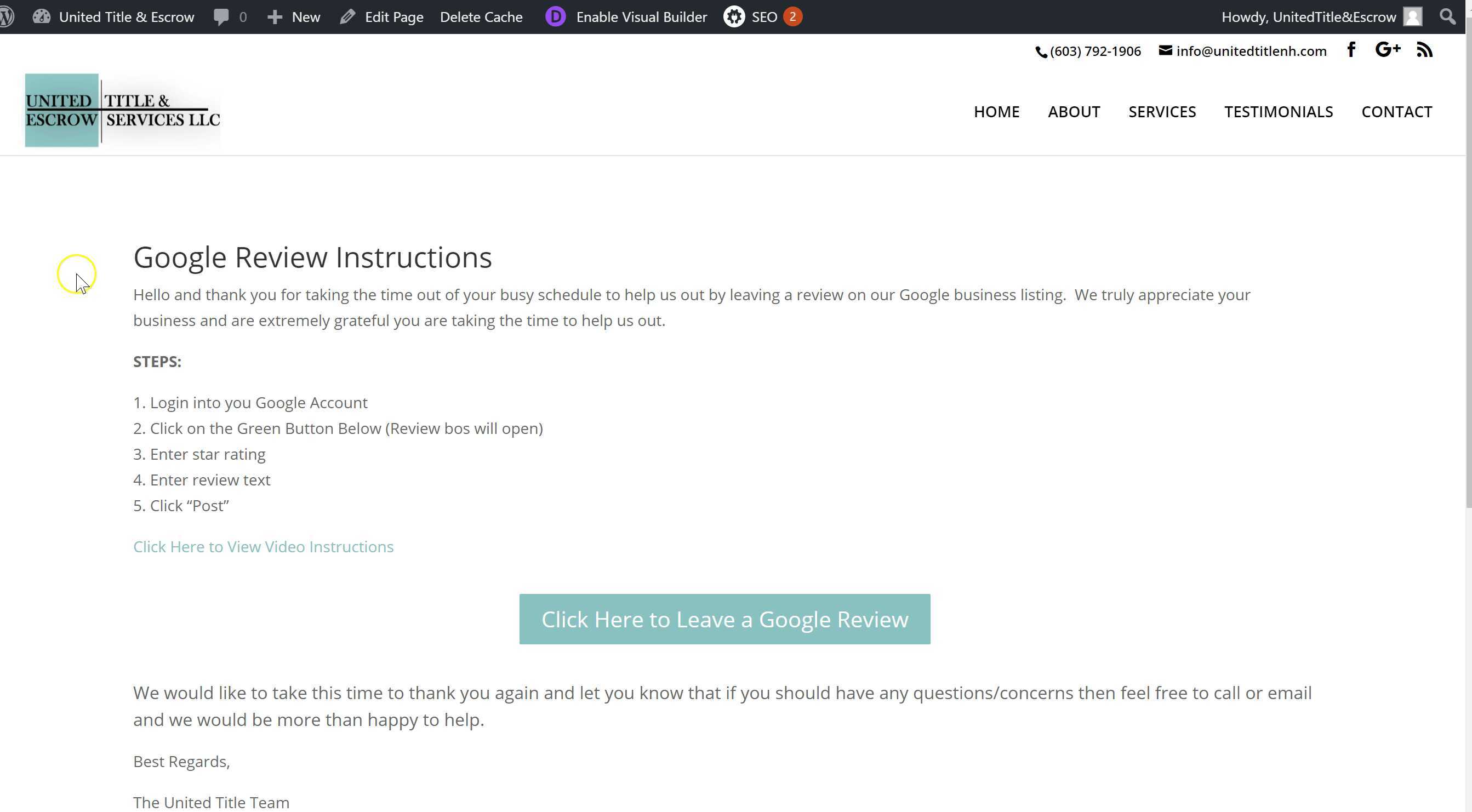Click the United Title & Escrow logo
This screenshot has height=812, width=1472.
tap(122, 110)
